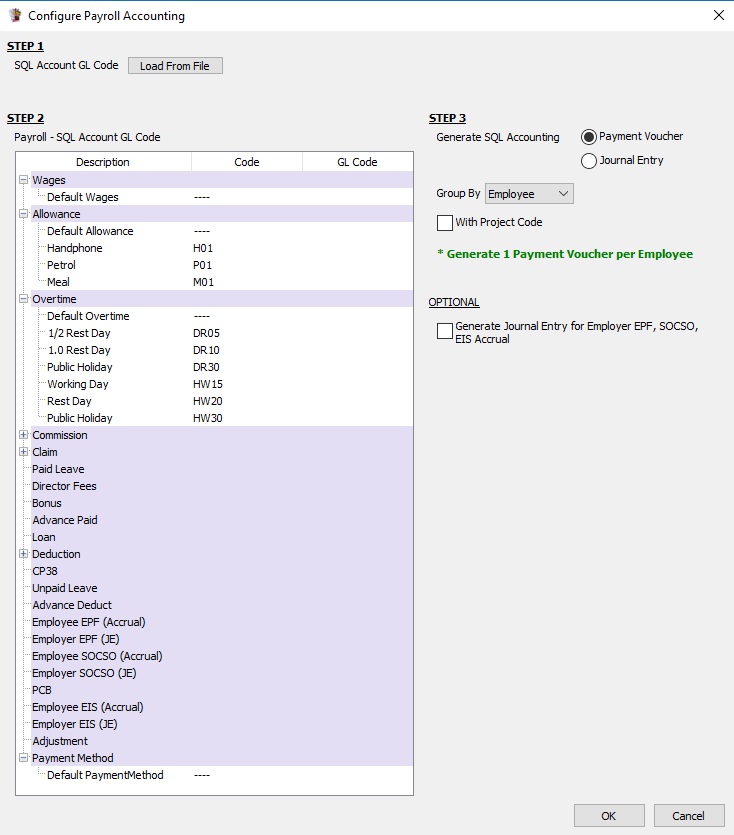Image resolution: width=734 pixels, height=835 pixels.
Task: Confirm settings with OK
Action: point(608,815)
